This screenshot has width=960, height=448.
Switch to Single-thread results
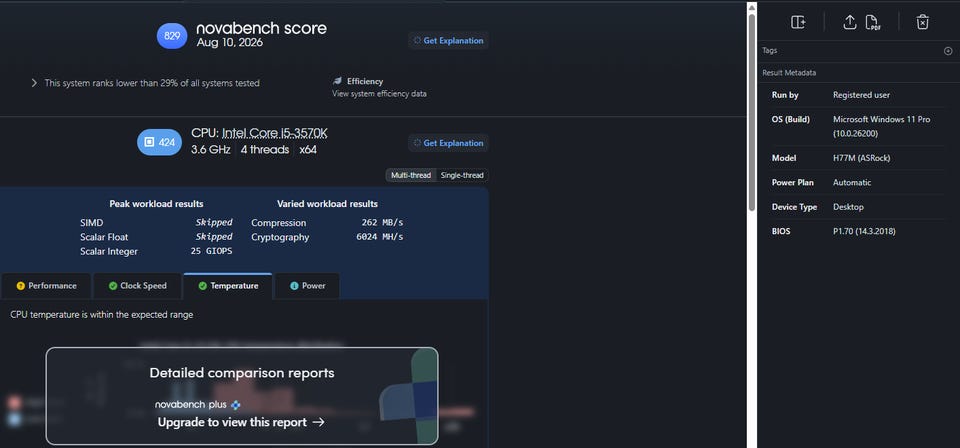(462, 176)
